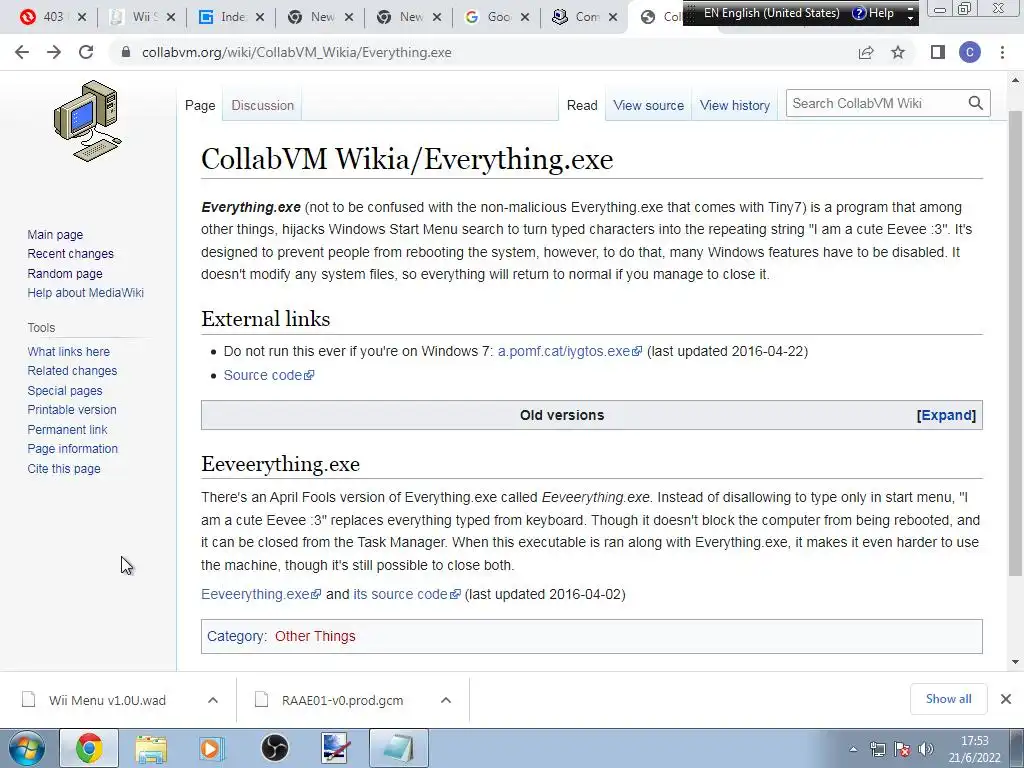Viewport: 1024px width, 768px height.
Task: Open the View history tab
Action: 735,105
